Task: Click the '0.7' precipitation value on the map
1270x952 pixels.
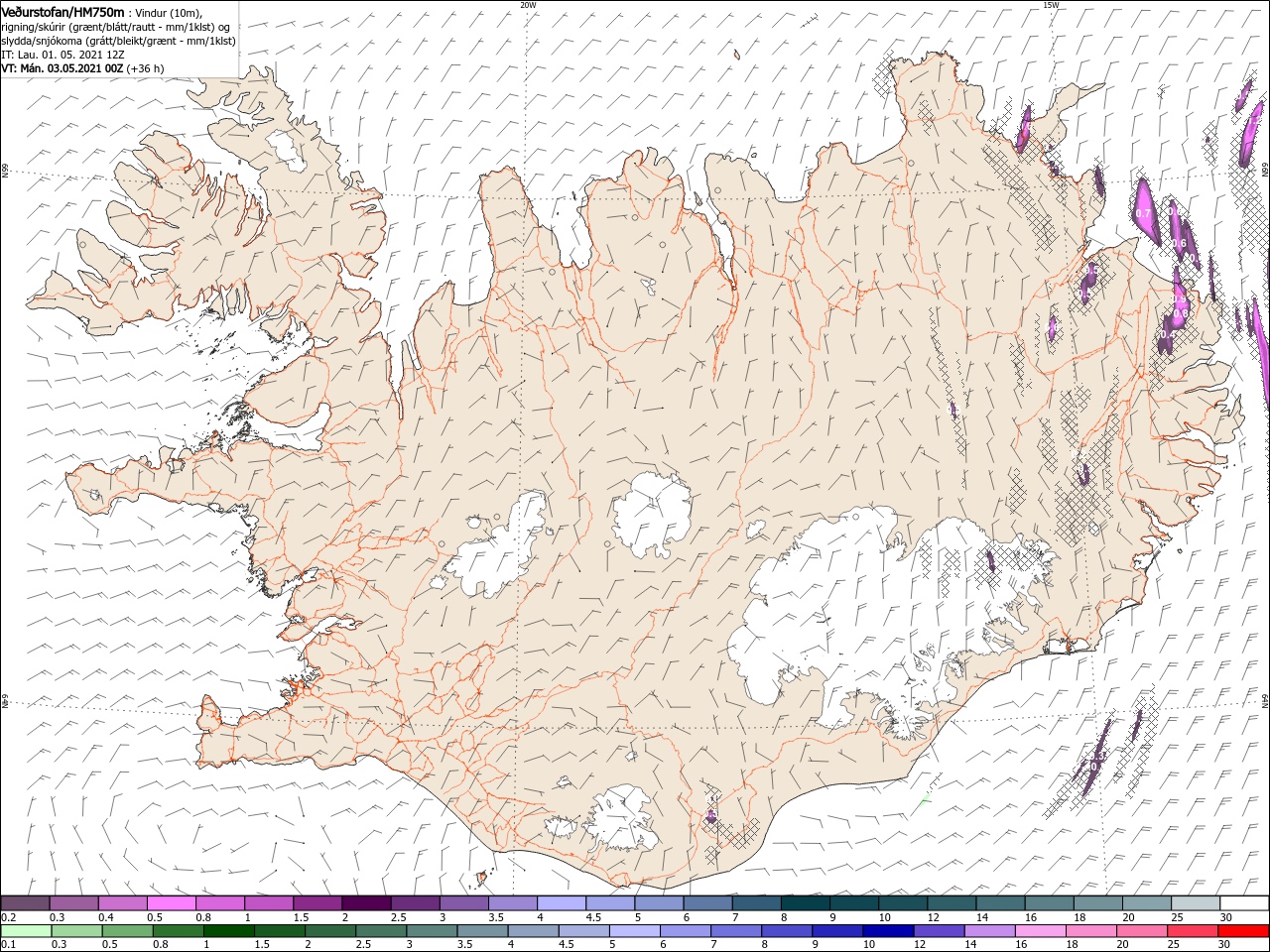Action: click(x=1143, y=213)
